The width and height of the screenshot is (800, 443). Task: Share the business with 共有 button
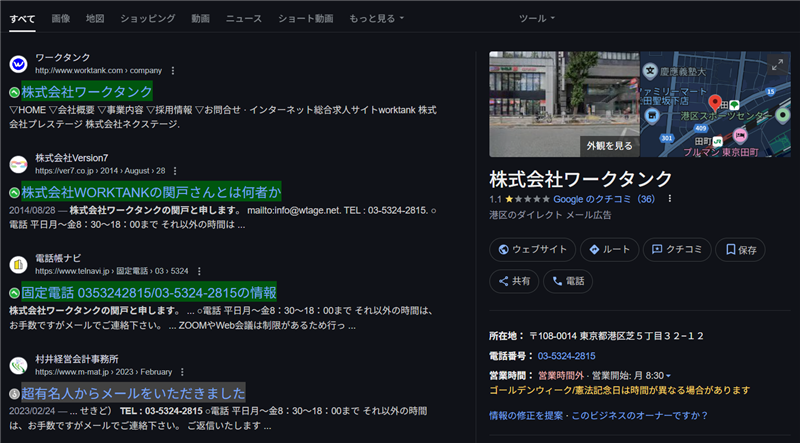(x=514, y=281)
